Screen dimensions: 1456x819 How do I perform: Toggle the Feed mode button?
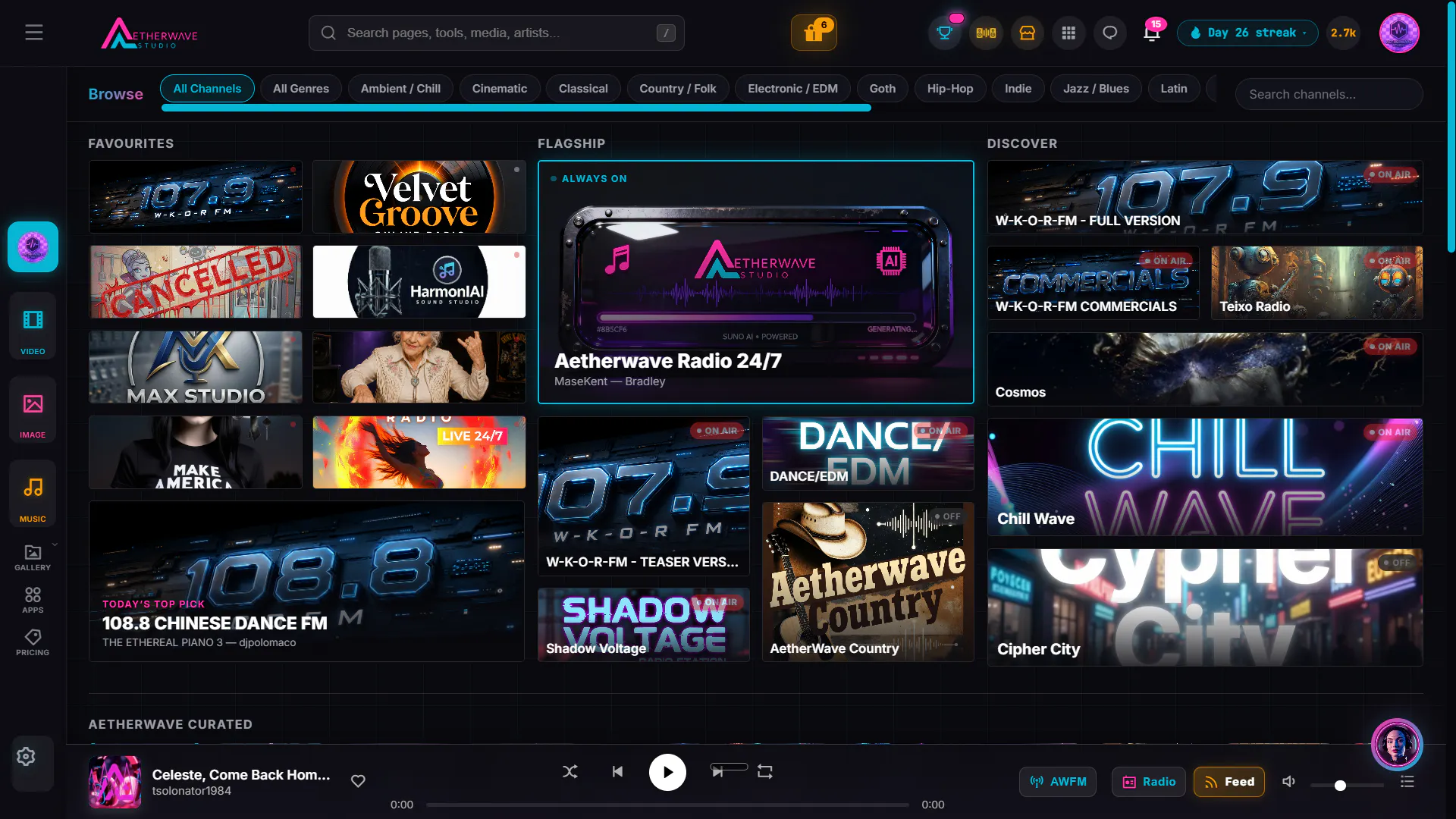coord(1229,782)
